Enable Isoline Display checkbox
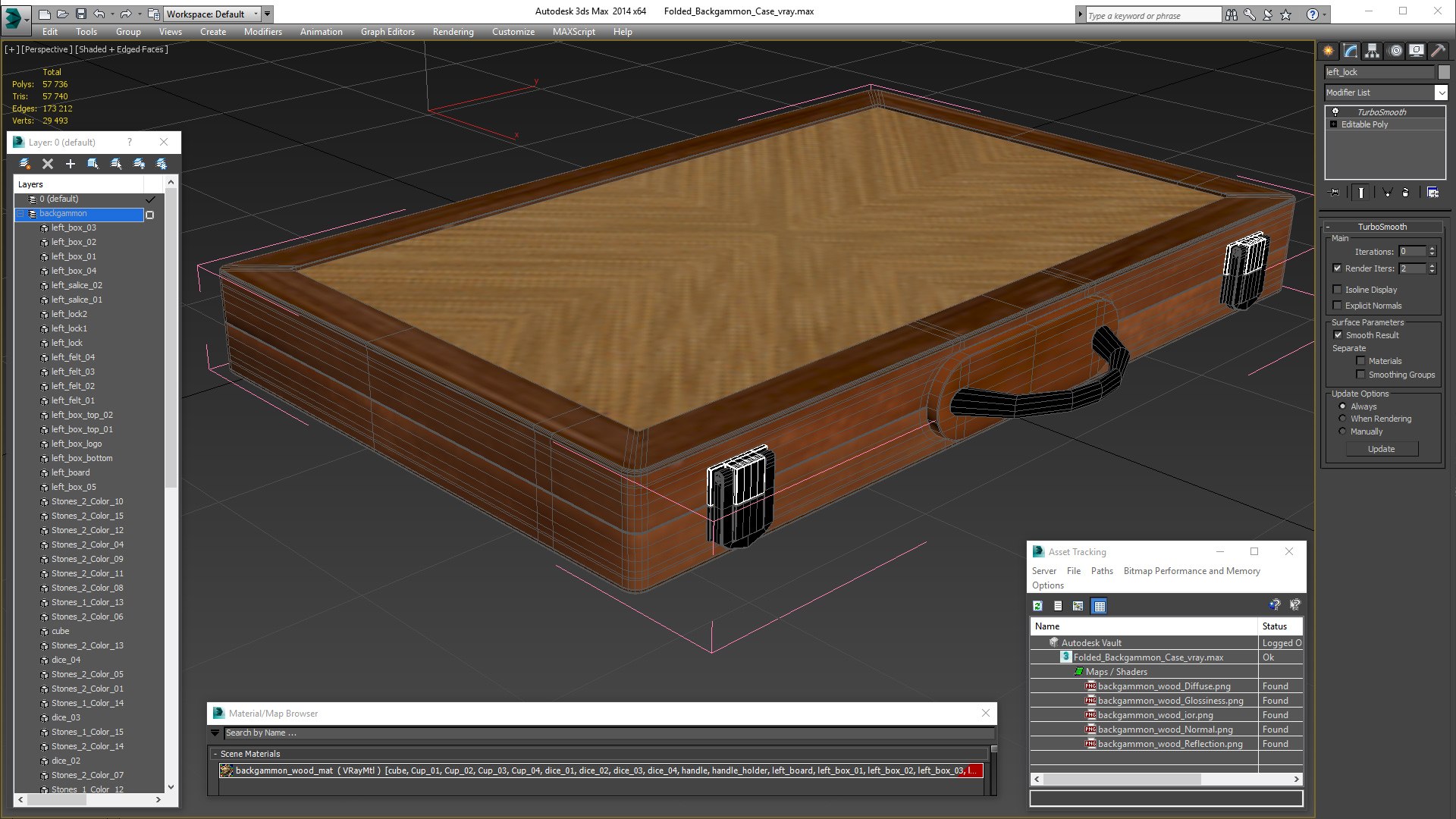 pos(1338,290)
